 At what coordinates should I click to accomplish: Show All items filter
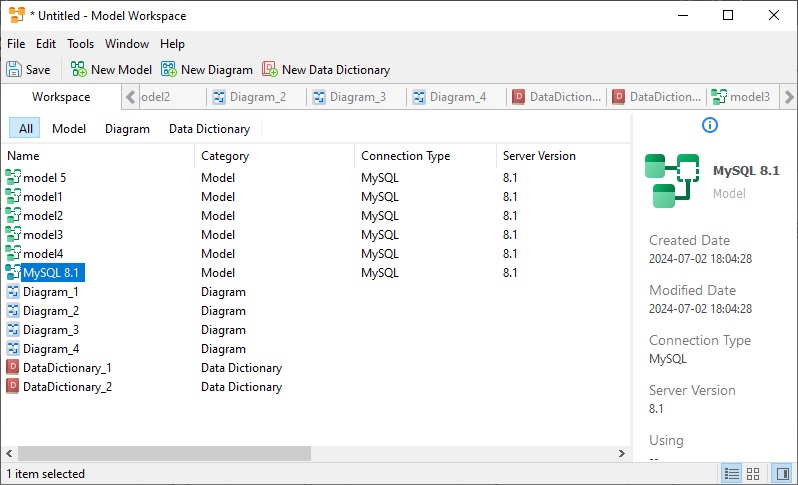(25, 129)
